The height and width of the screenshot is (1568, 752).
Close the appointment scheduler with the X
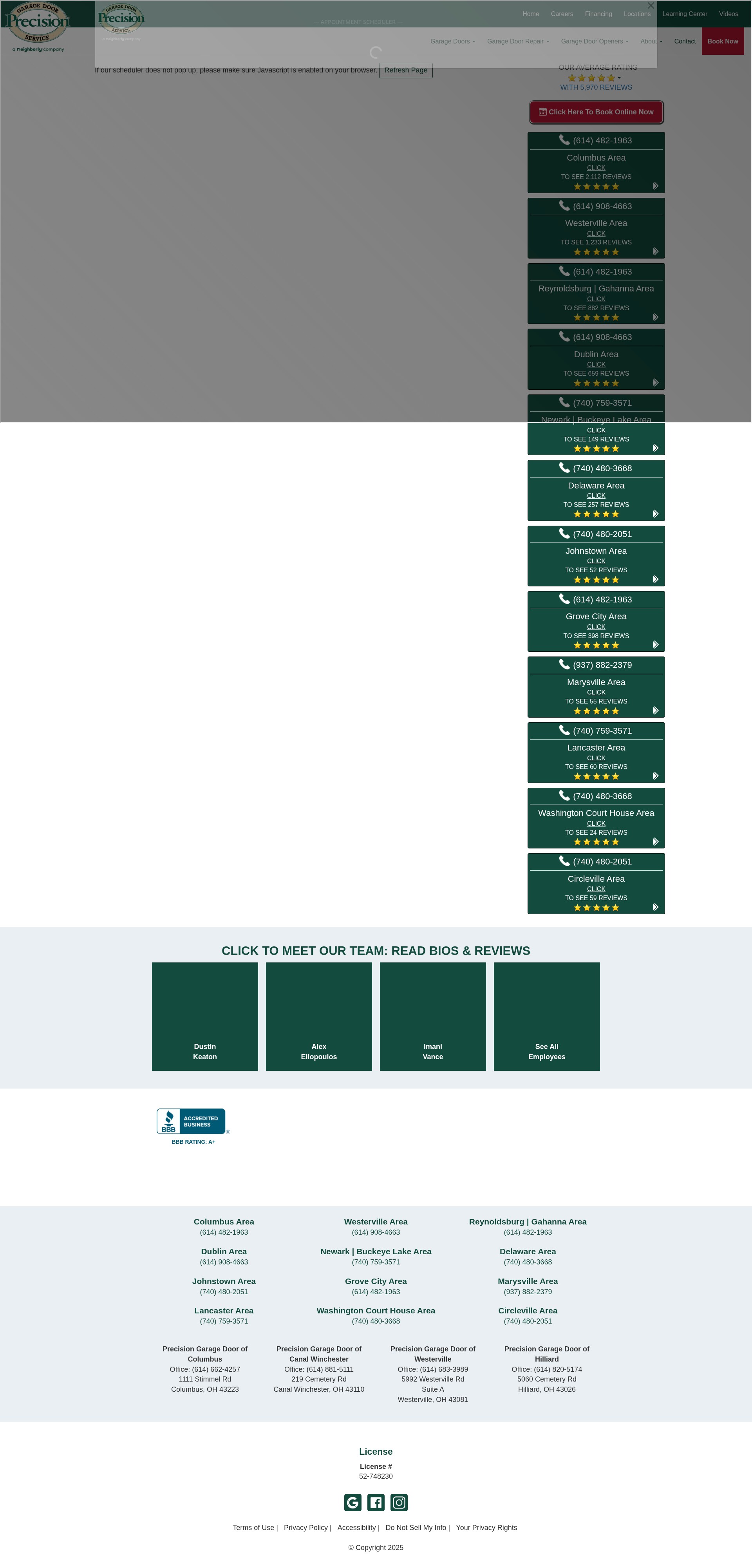651,5
